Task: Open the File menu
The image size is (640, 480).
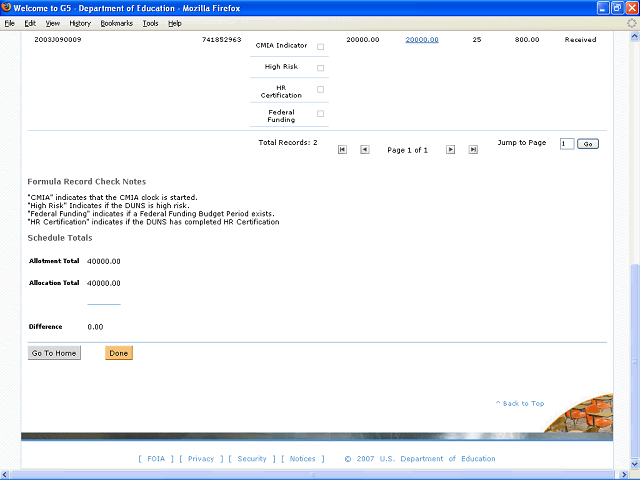Action: 9,23
